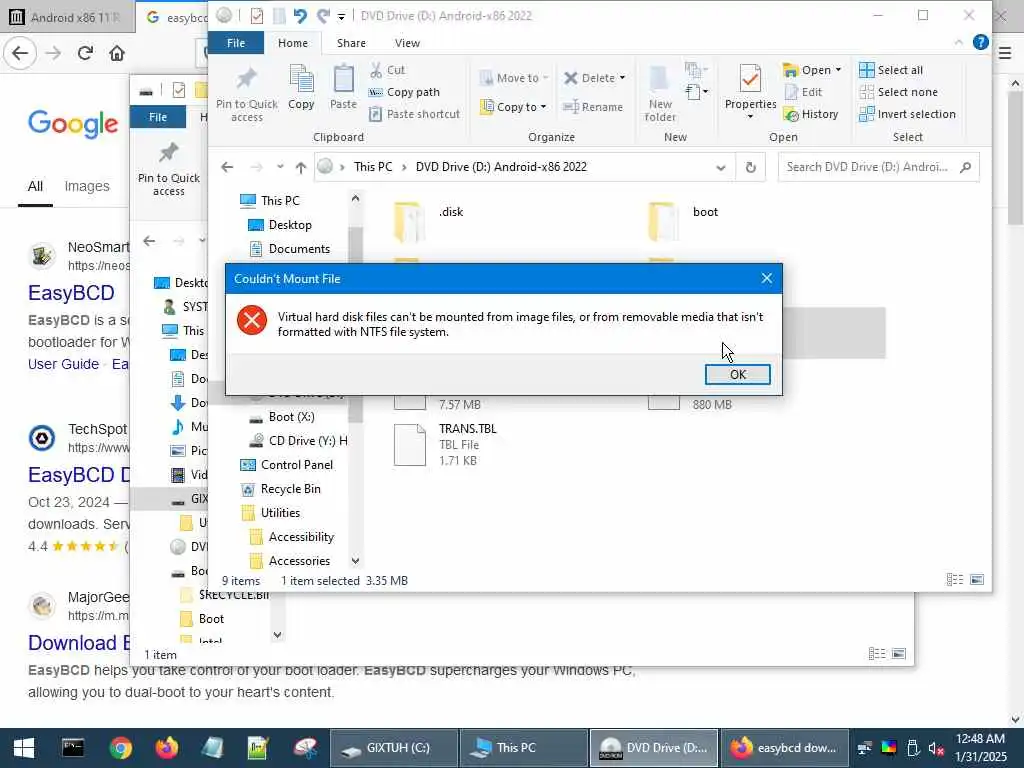
Task: Click Edit in the Open group
Action: [x=803, y=92]
